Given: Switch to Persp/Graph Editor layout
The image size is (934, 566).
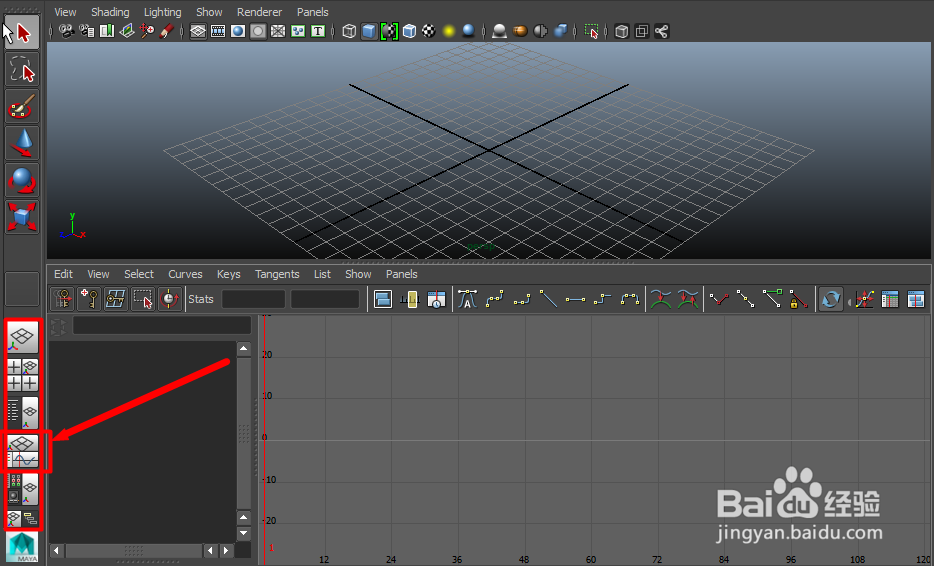Looking at the screenshot, I should coord(23,451).
